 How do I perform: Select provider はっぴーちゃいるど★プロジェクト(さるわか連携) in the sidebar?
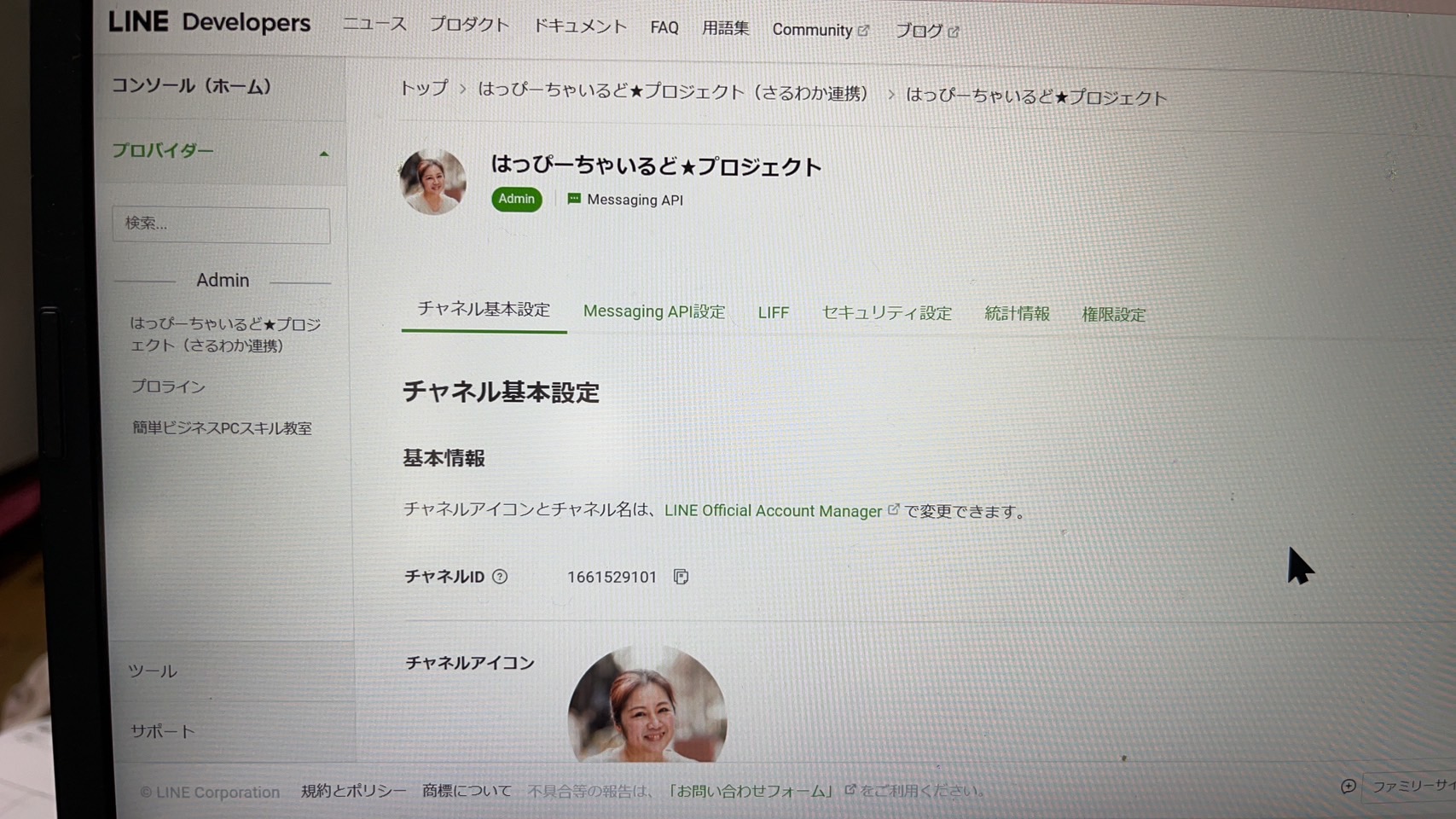[x=225, y=334]
